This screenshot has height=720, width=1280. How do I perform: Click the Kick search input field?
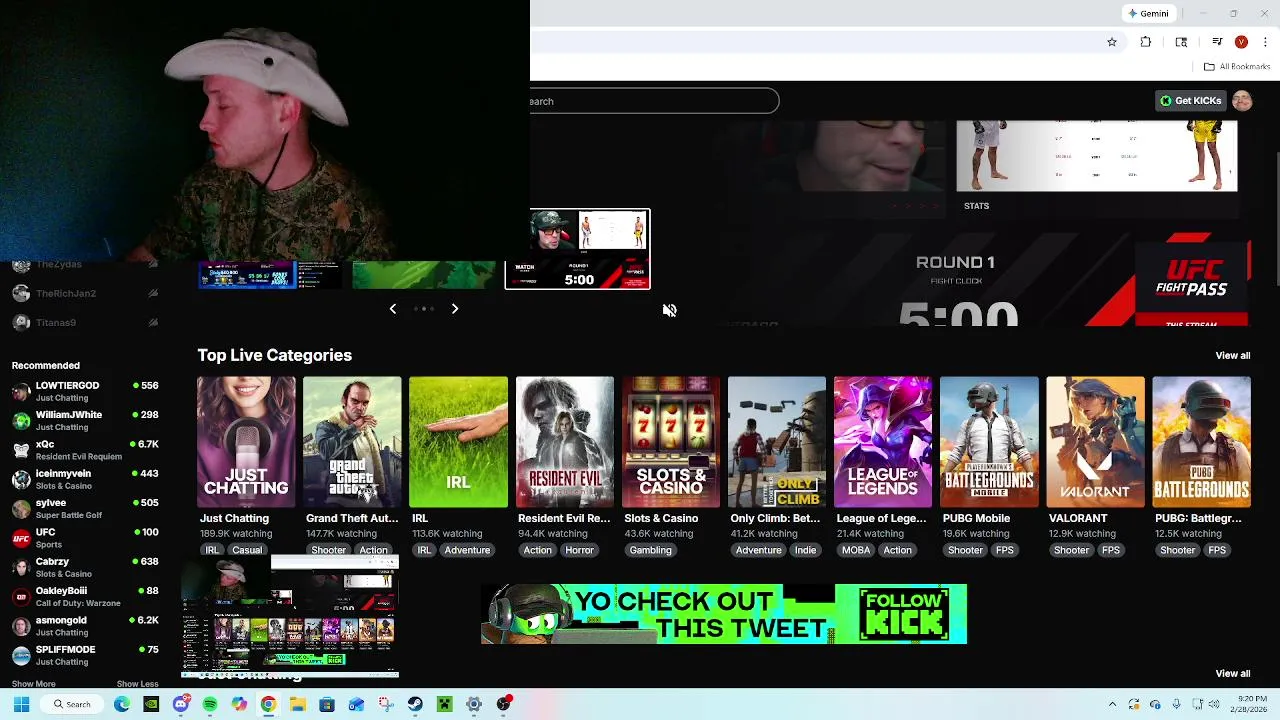tap(654, 101)
